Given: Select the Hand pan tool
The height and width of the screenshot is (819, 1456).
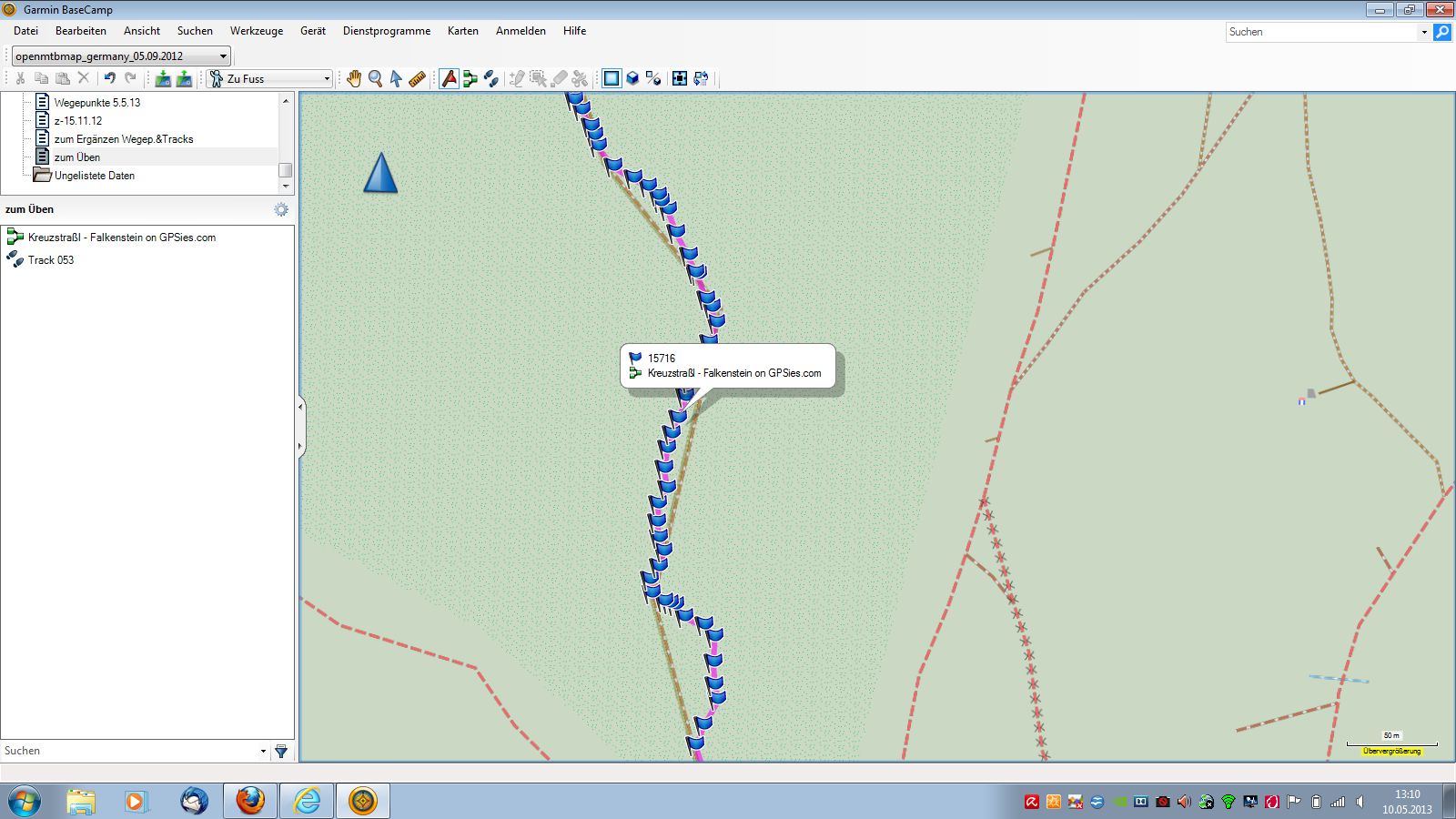Looking at the screenshot, I should point(354,79).
